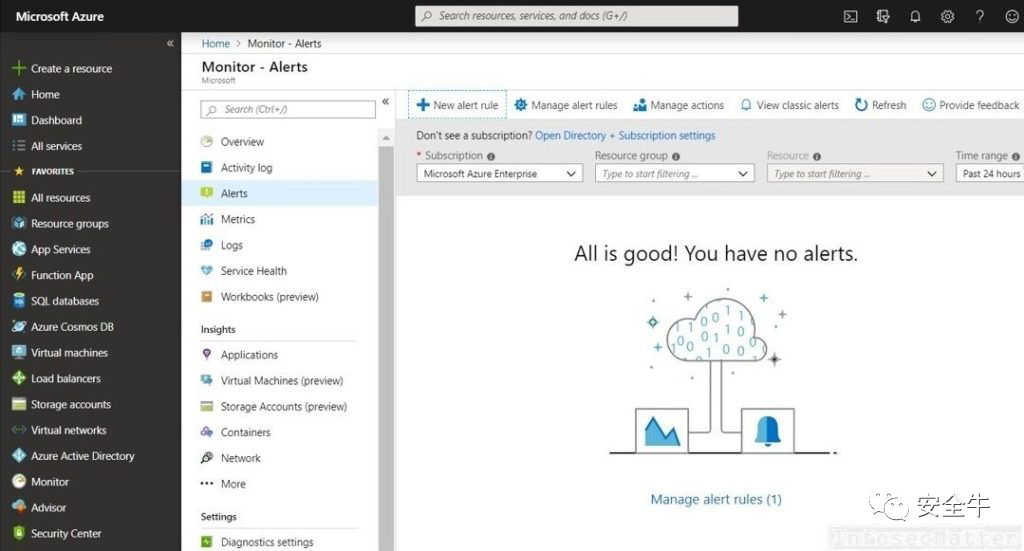Select Alerts in Monitor menu
The width and height of the screenshot is (1024, 551).
(280, 193)
